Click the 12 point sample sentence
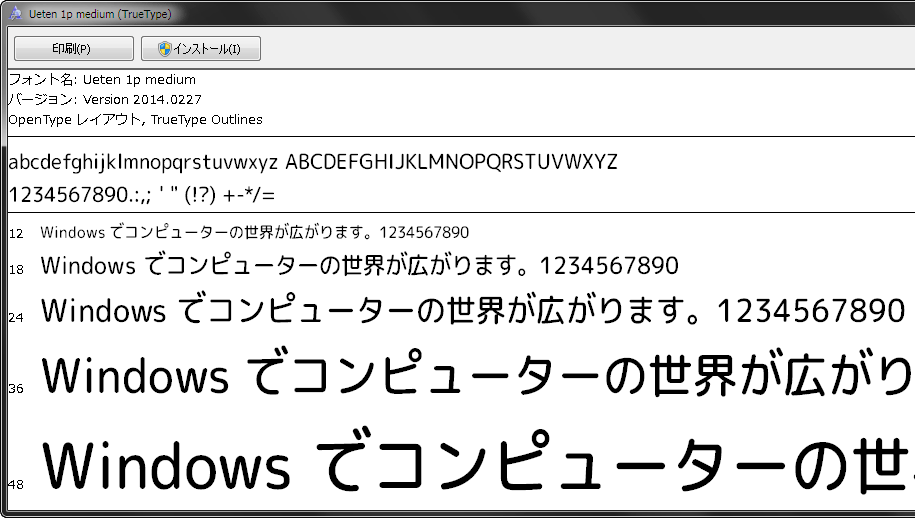 tap(254, 232)
